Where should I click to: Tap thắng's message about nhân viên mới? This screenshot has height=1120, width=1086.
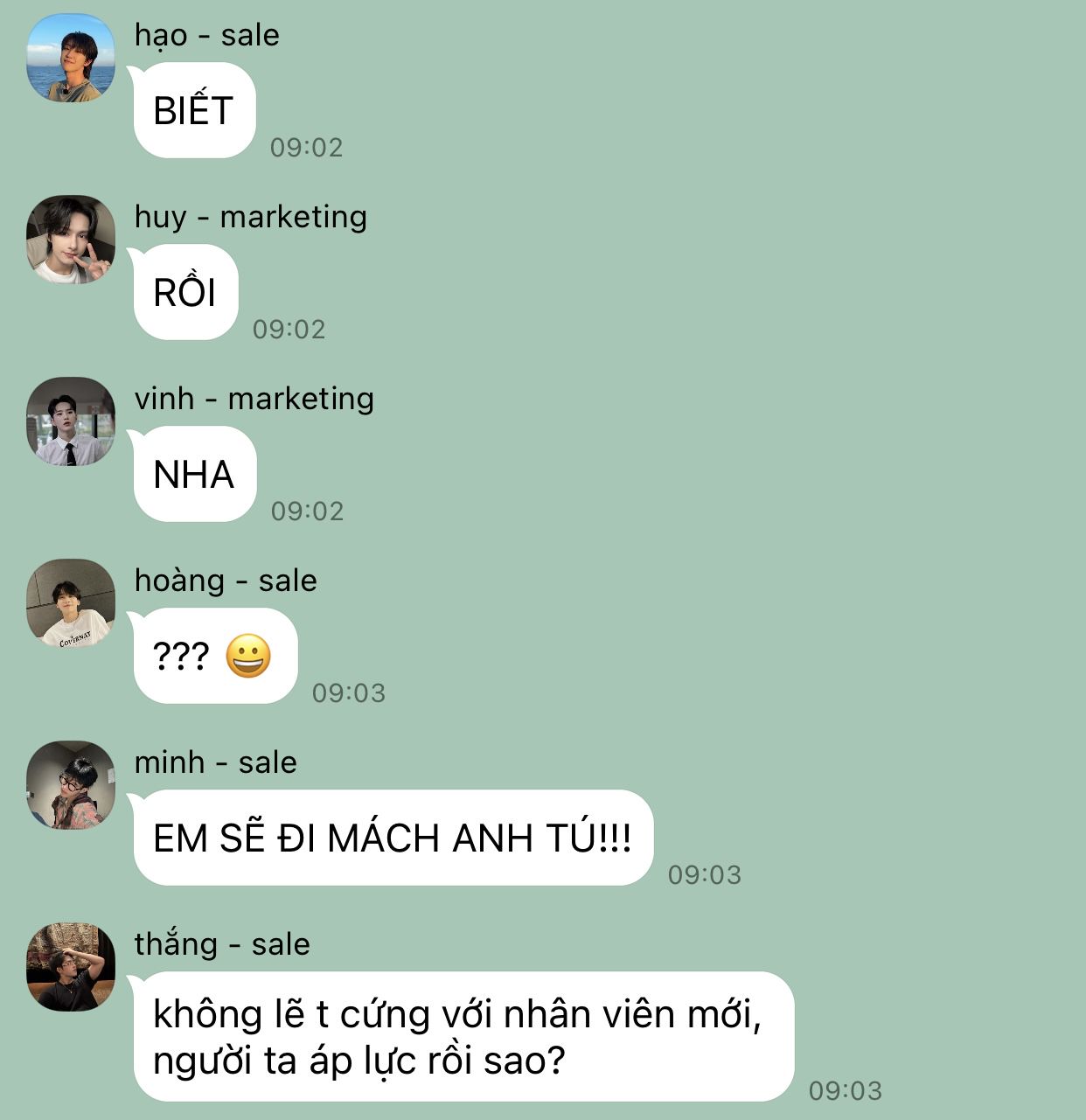tap(463, 1036)
